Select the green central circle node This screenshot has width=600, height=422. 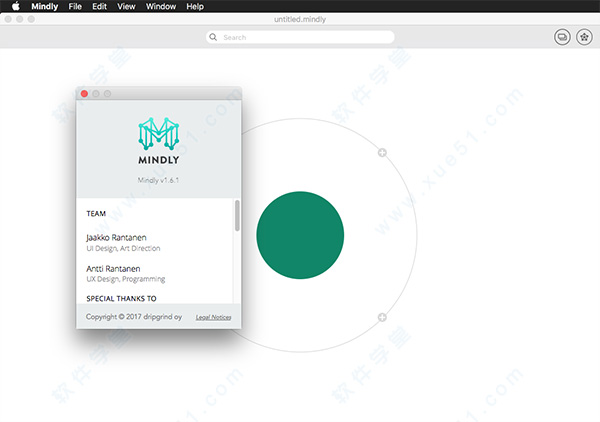coord(300,235)
